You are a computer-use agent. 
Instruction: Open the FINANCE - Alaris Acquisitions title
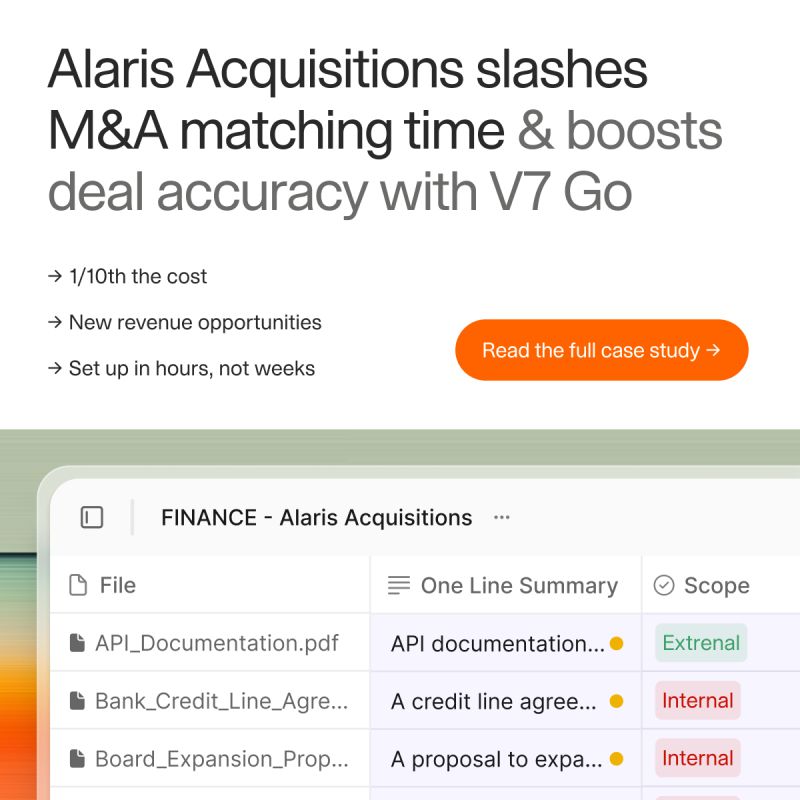click(316, 518)
